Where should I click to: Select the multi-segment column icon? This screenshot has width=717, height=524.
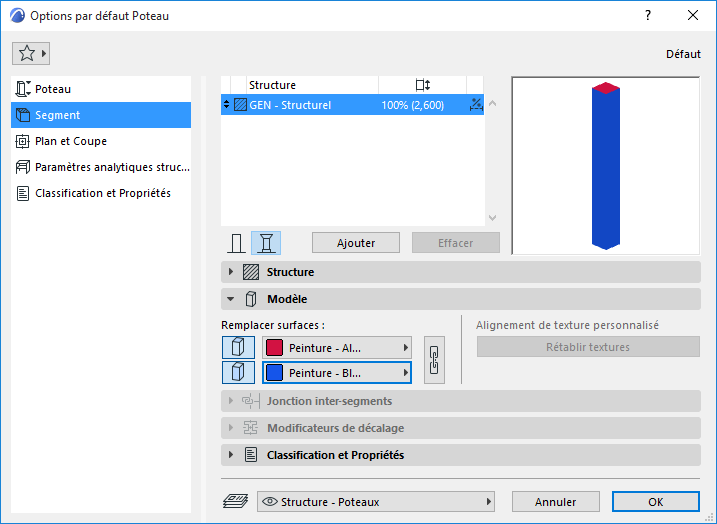(x=266, y=243)
